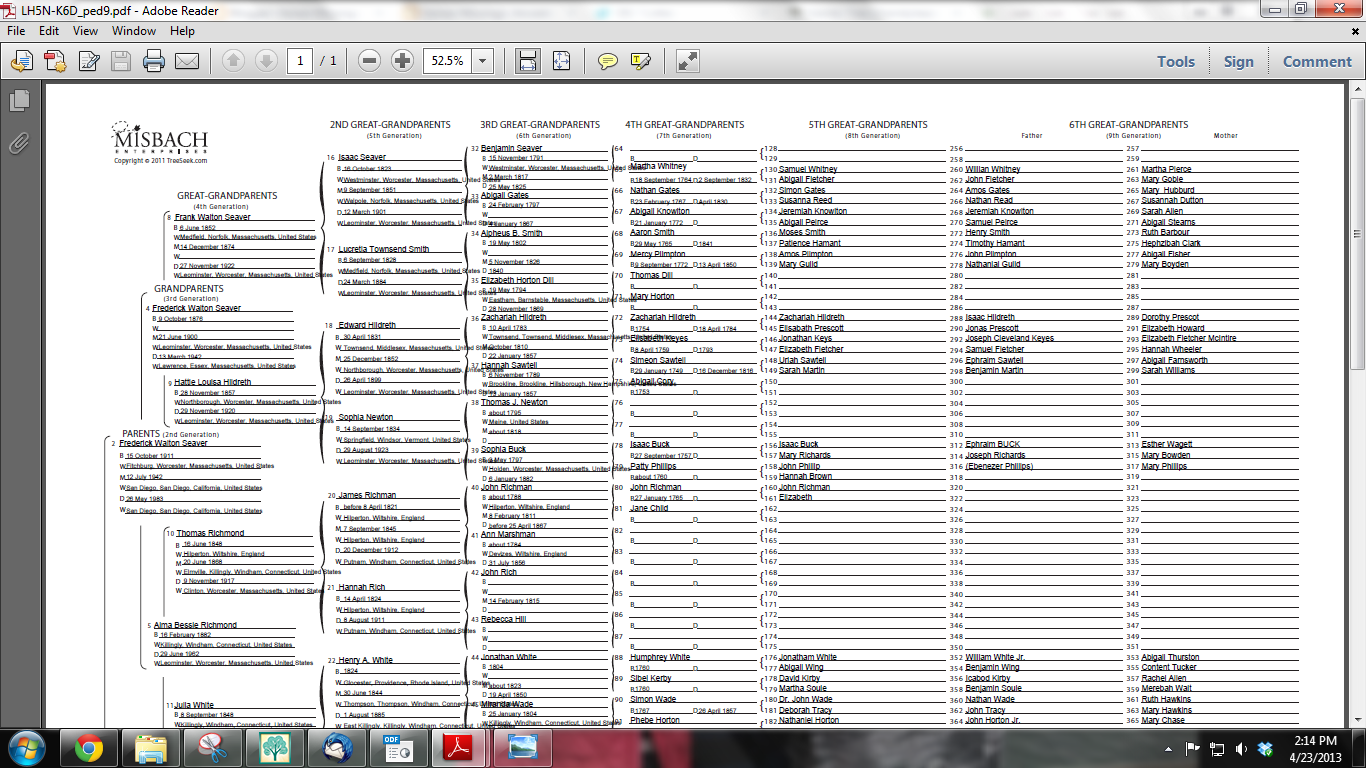Click the Sign/fill document pencil icon
This screenshot has height=768, width=1366.
pos(88,61)
